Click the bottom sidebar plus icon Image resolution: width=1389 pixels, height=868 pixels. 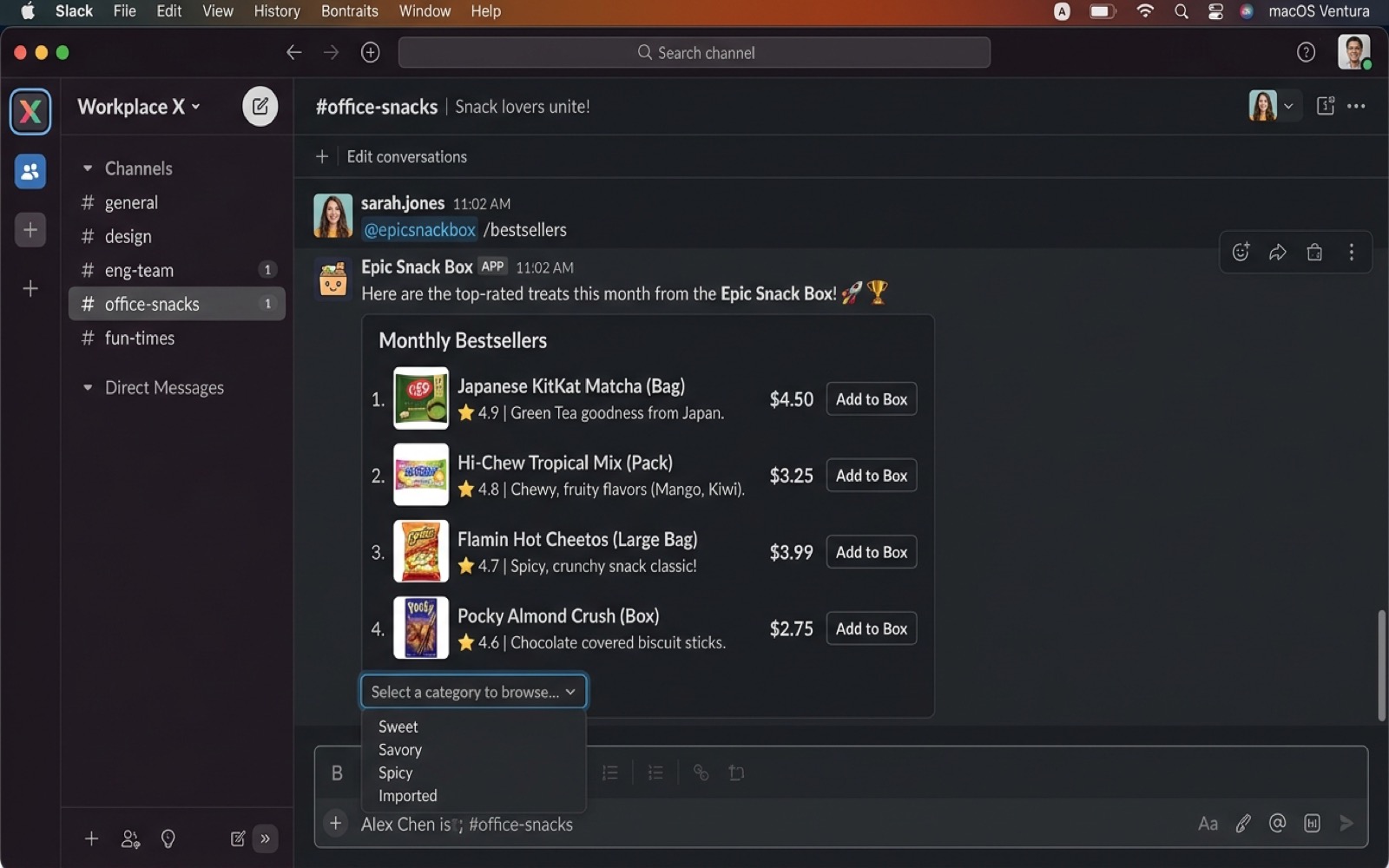tap(91, 838)
